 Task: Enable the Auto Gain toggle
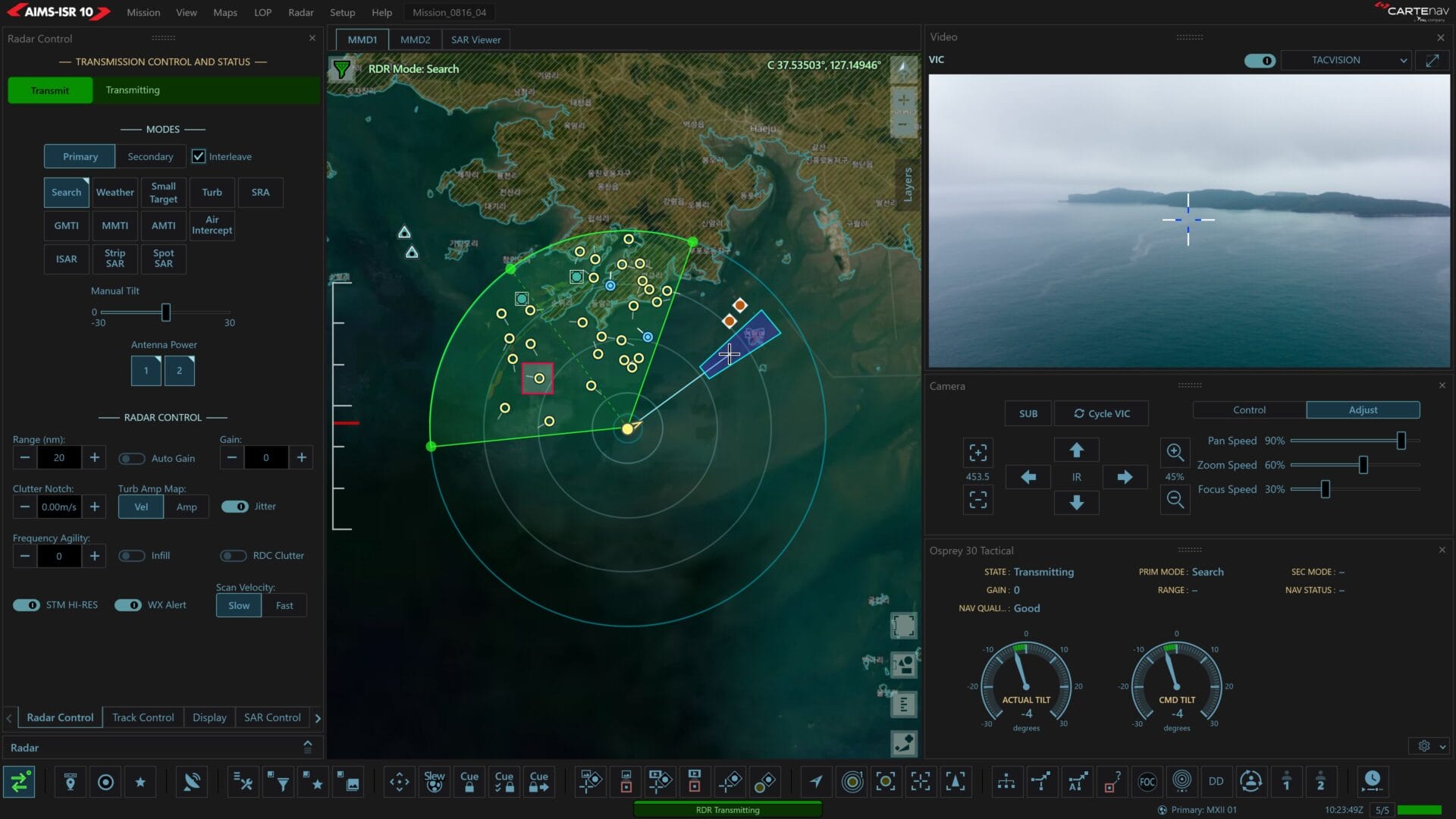coord(132,458)
